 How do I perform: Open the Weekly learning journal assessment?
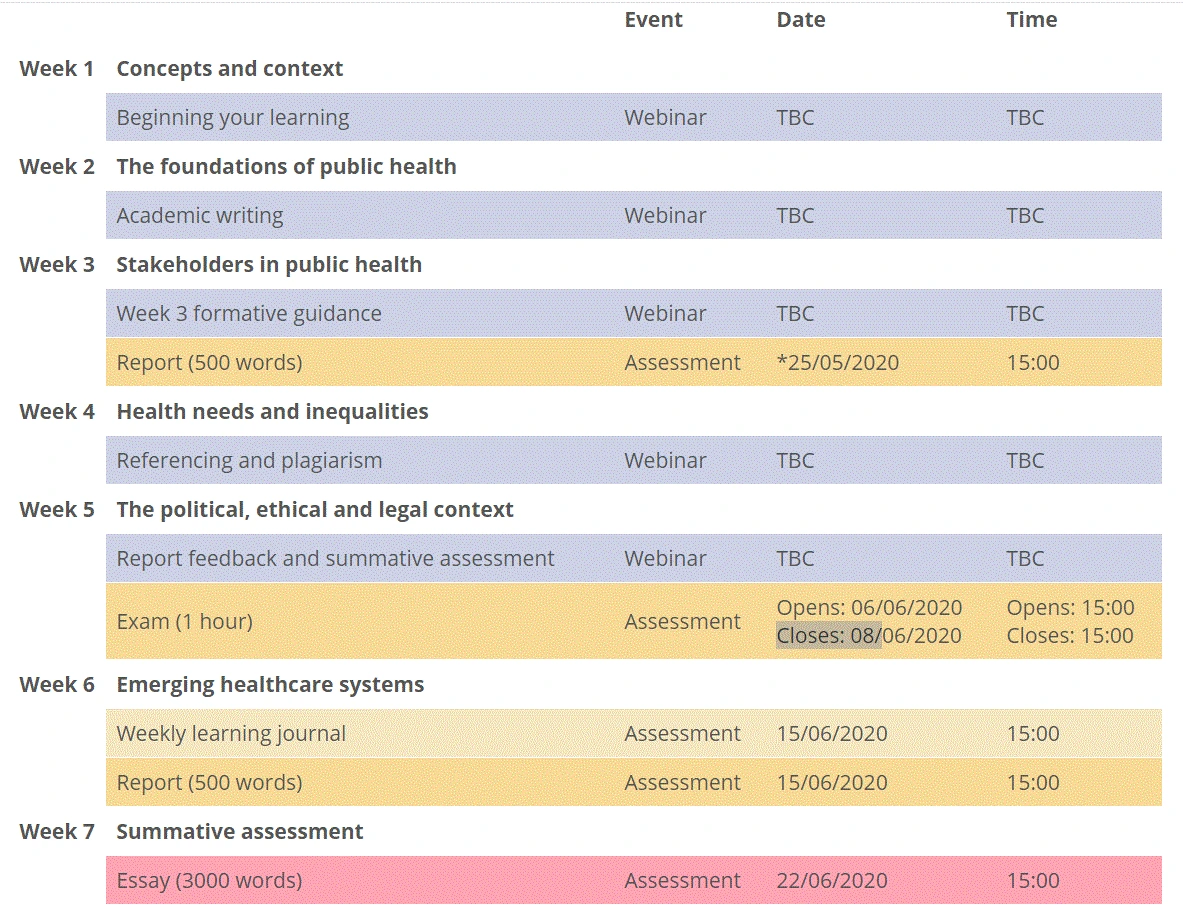pyautogui.click(x=231, y=734)
